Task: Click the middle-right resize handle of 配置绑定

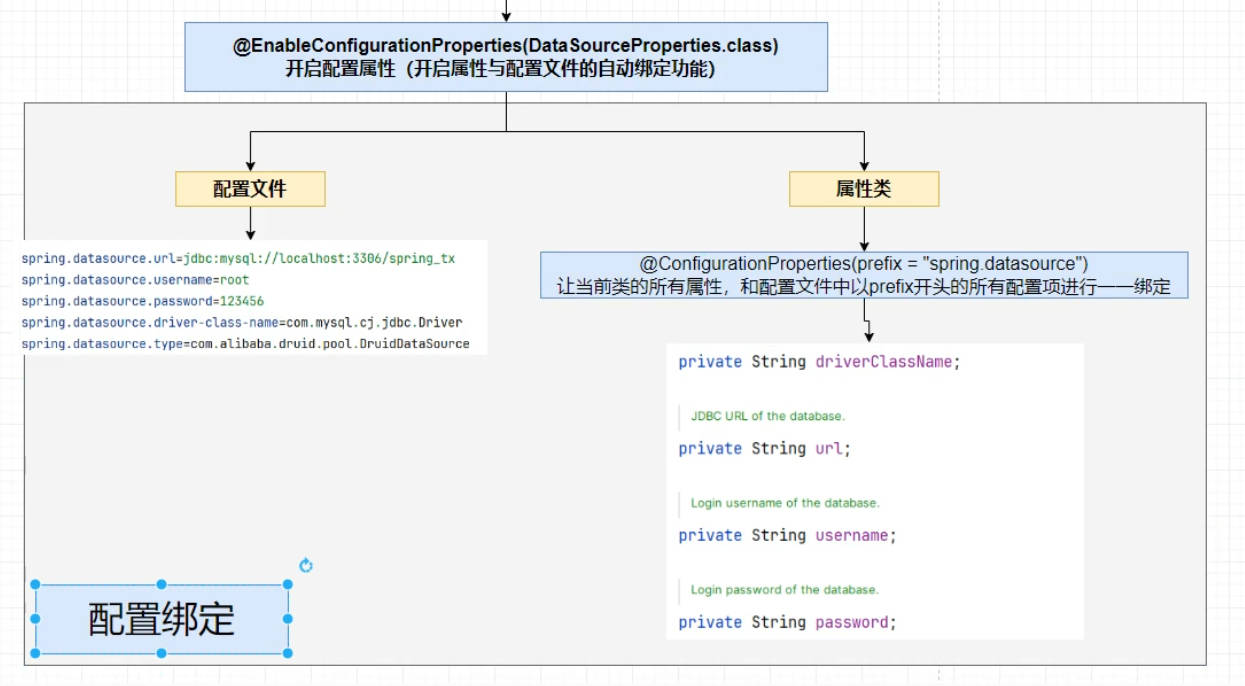Action: (x=288, y=619)
